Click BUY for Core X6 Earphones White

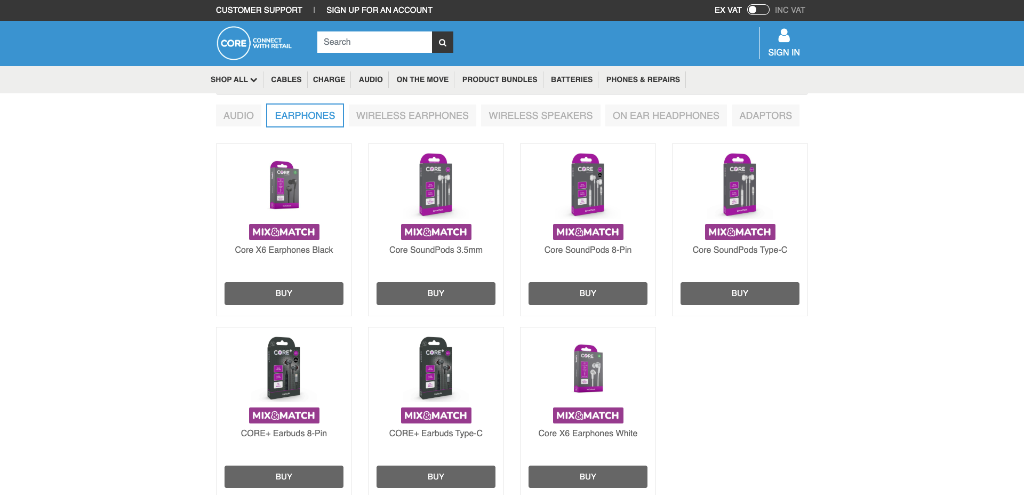[x=588, y=477]
